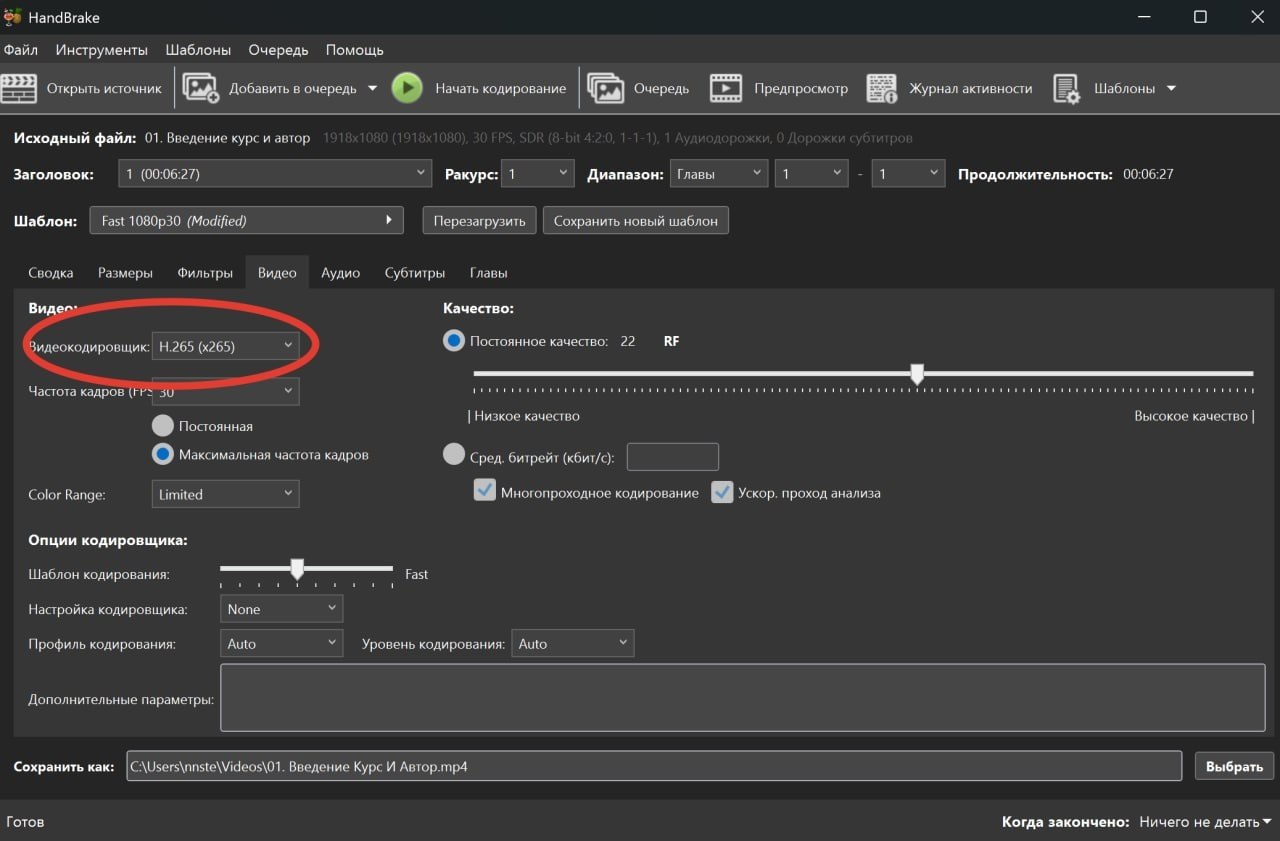
Task: Open the Ракурс angle dropdown
Action: pyautogui.click(x=538, y=174)
